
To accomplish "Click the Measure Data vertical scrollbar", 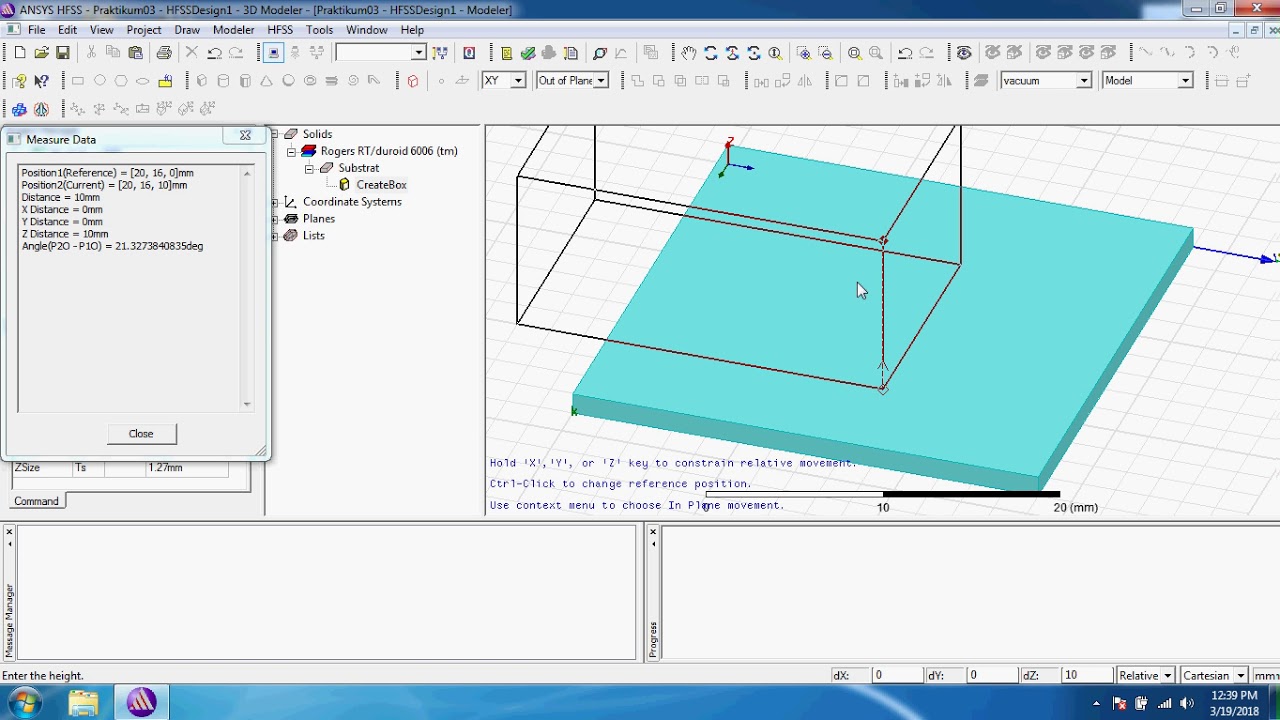I will 247,289.
